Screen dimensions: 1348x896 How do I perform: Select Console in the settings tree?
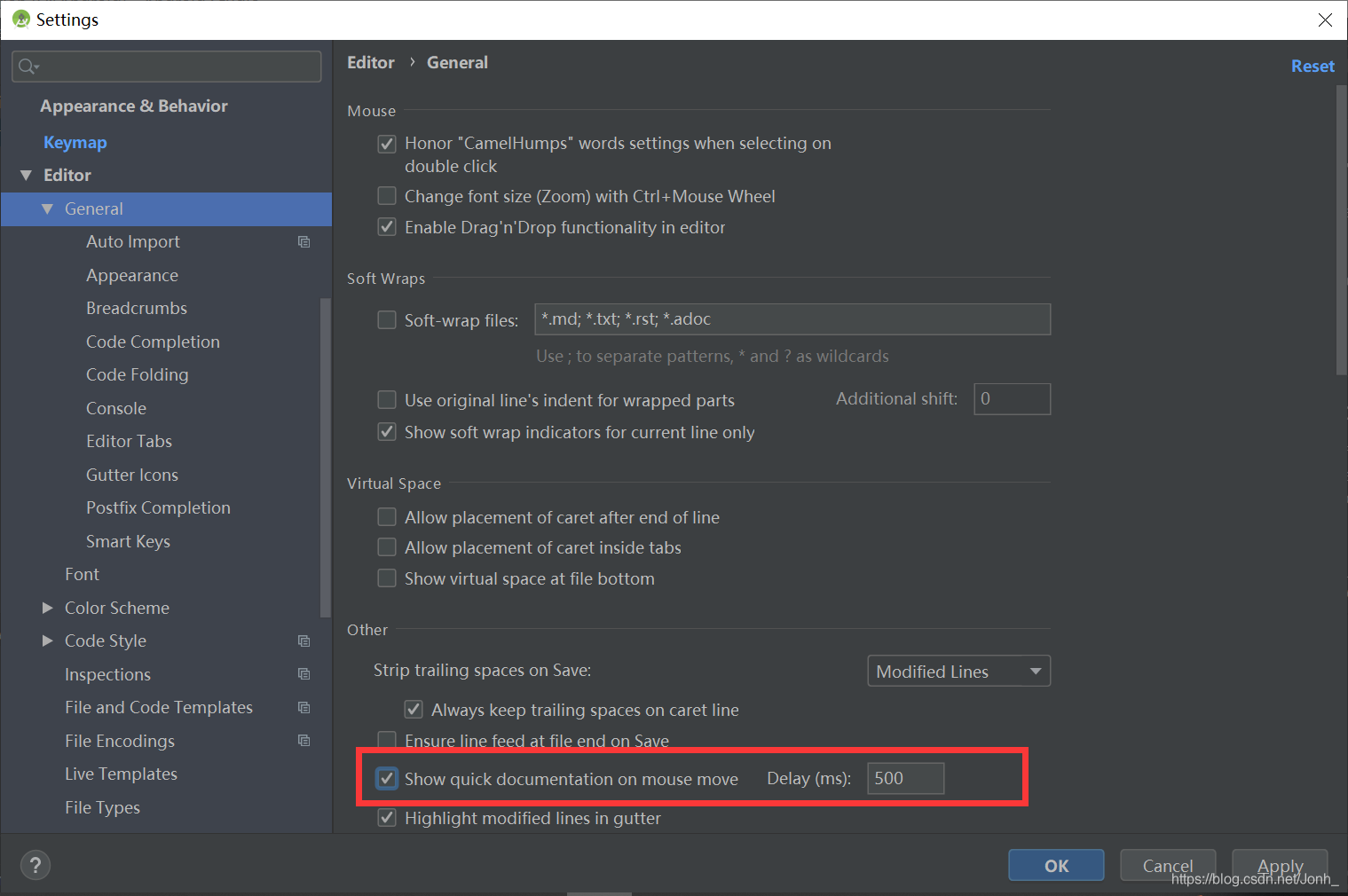pyautogui.click(x=116, y=409)
